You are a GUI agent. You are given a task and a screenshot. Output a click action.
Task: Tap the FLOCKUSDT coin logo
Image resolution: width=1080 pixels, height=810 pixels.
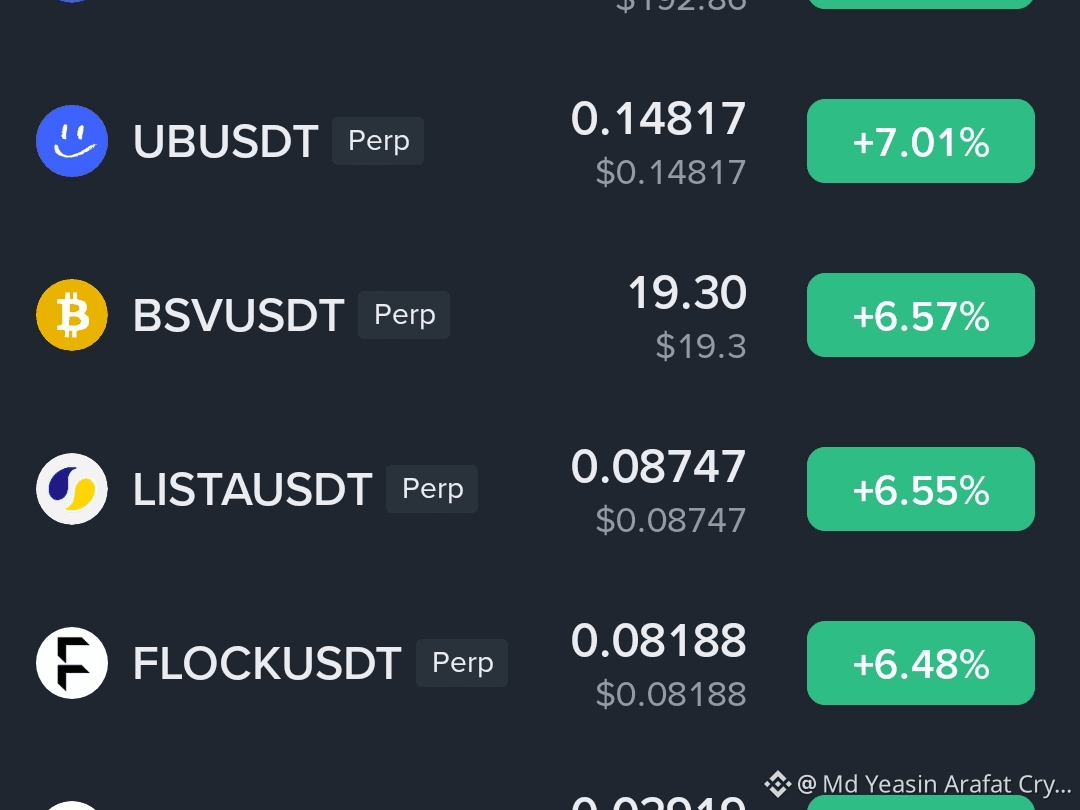pos(72,663)
